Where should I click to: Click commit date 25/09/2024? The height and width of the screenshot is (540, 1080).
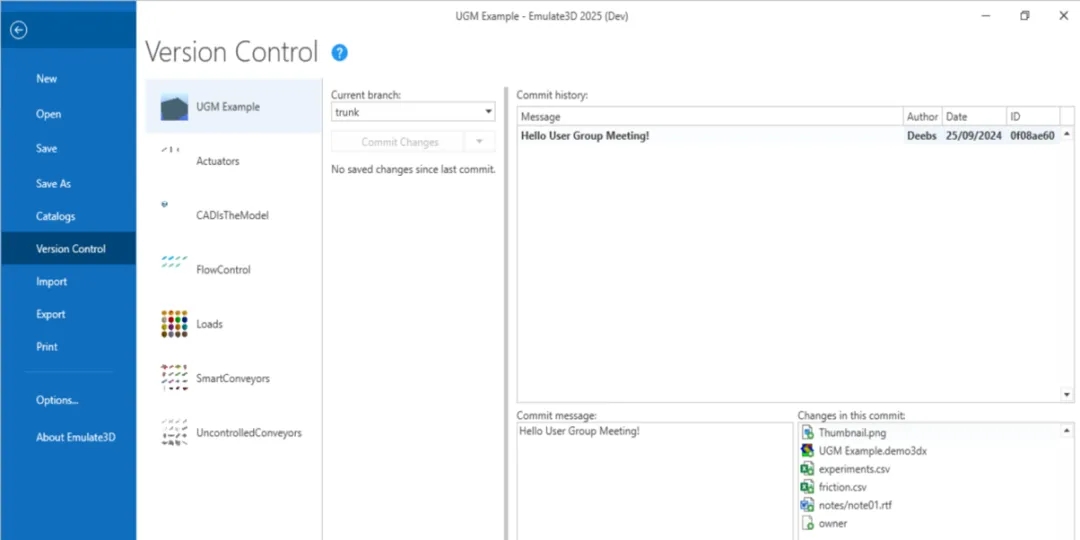click(973, 136)
